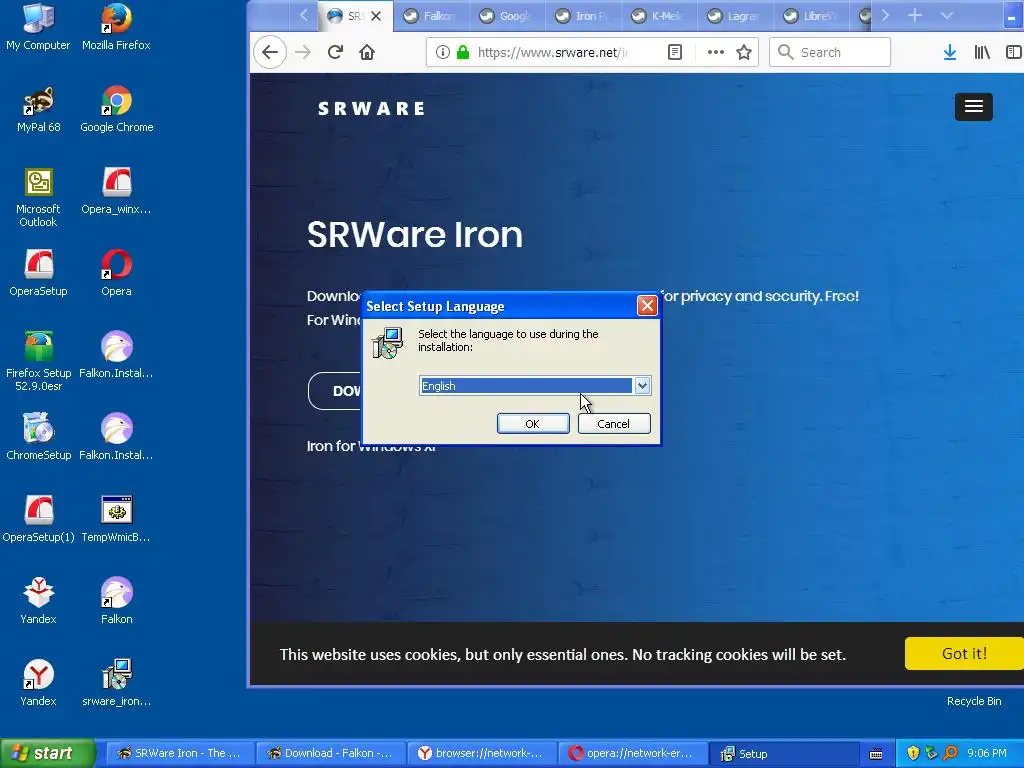Open MyPal 68 desktop shortcut
Viewport: 1024px width, 768px height.
coord(38,108)
